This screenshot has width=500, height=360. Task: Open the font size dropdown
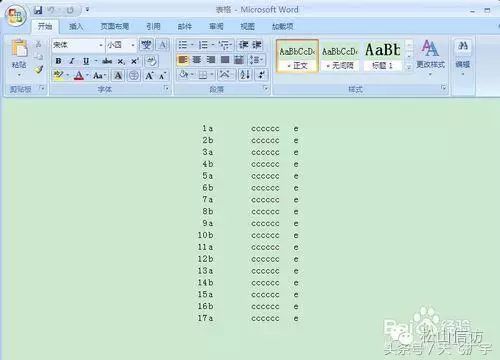133,45
